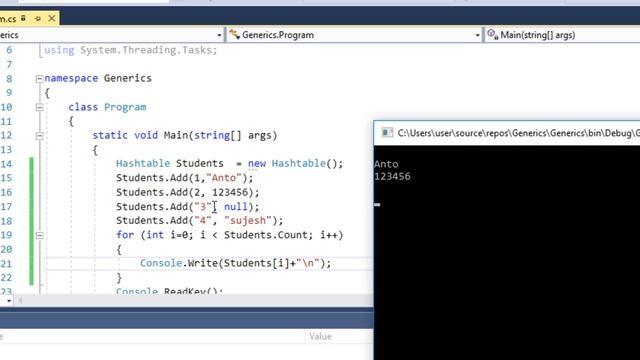Close the Program.cs editor tab
This screenshot has width=640, height=360.
pos(52,18)
